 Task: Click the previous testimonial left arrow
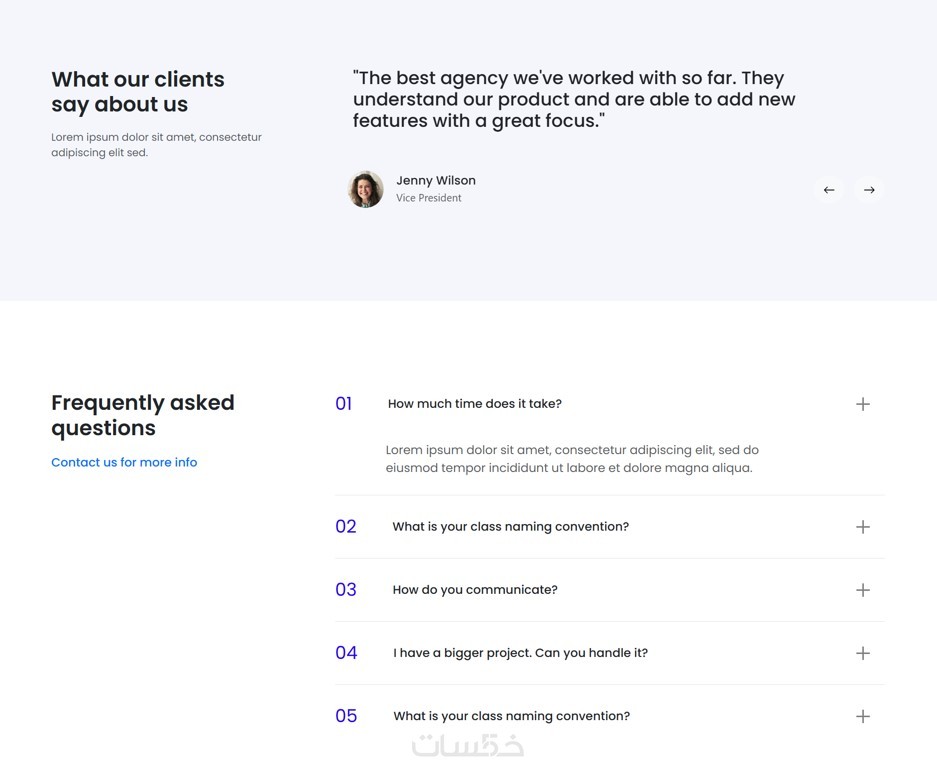coord(829,190)
